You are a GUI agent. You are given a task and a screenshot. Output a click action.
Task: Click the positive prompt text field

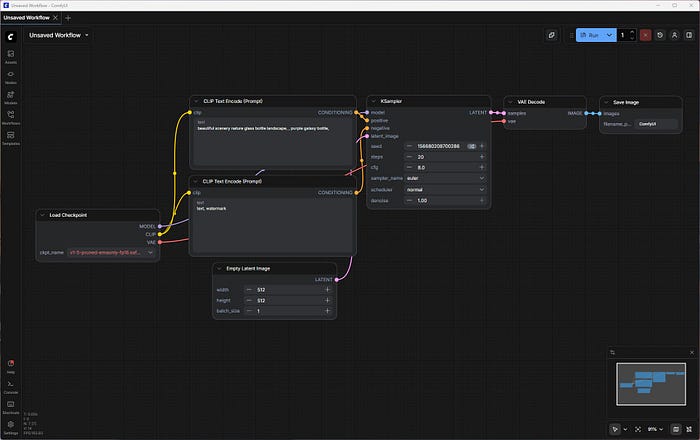click(x=273, y=141)
